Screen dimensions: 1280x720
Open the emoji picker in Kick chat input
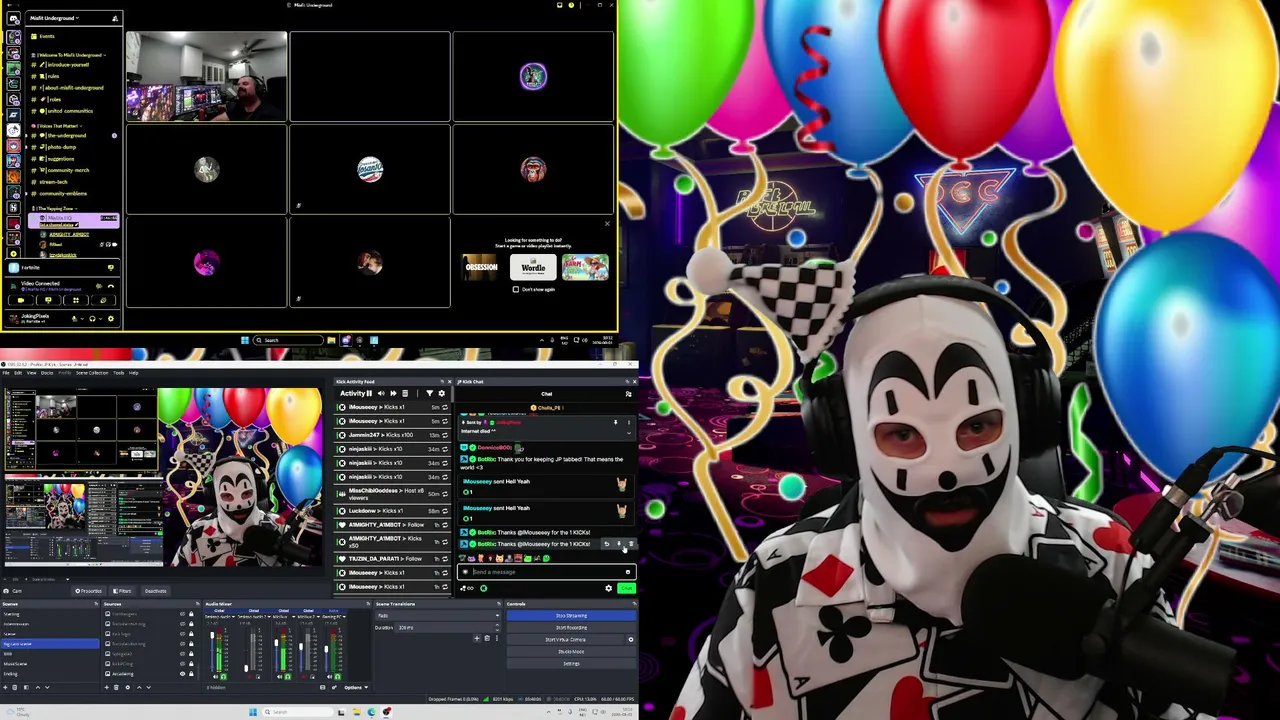pos(627,572)
